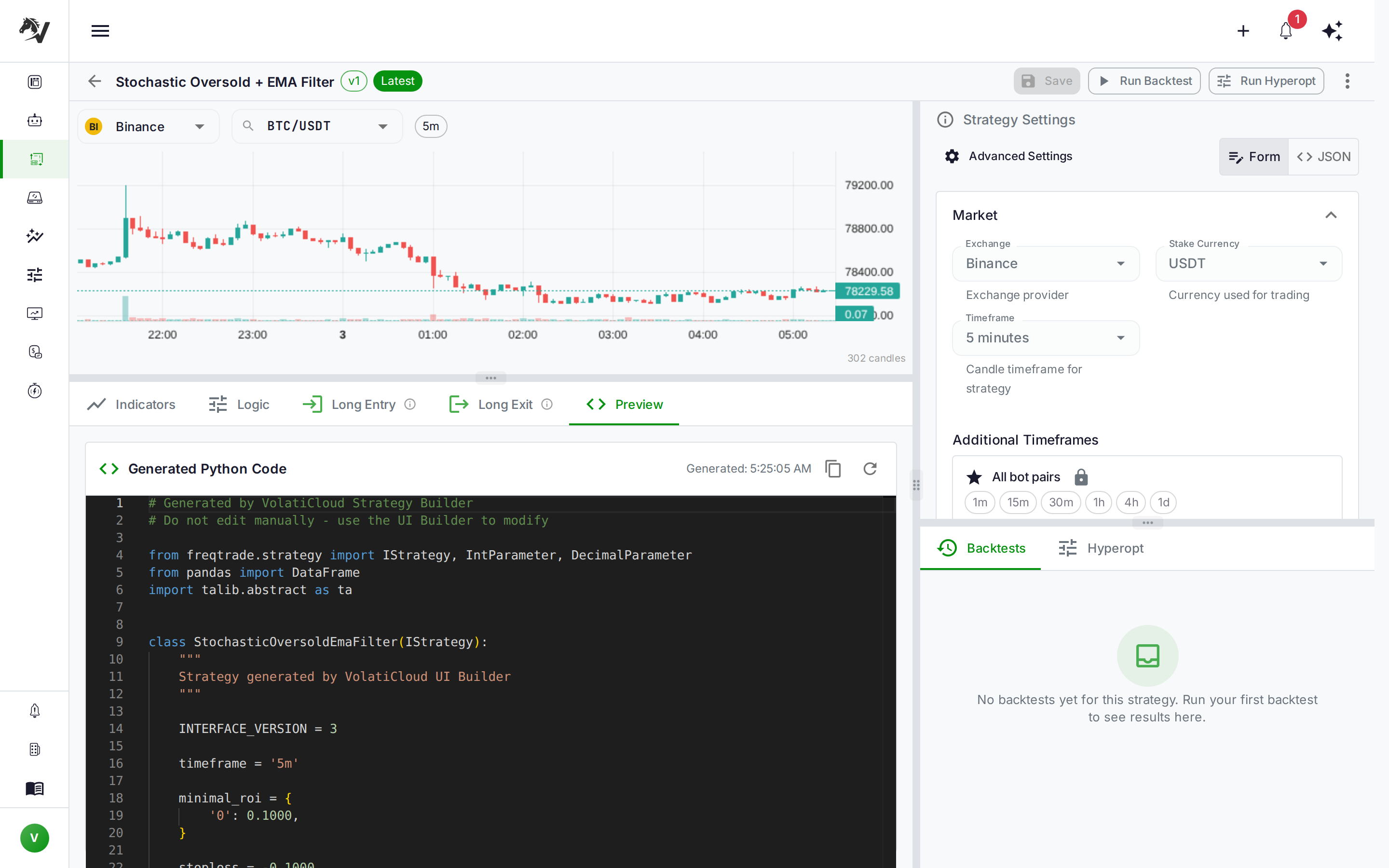
Task: Switch to the Indicators tab
Action: 132,404
